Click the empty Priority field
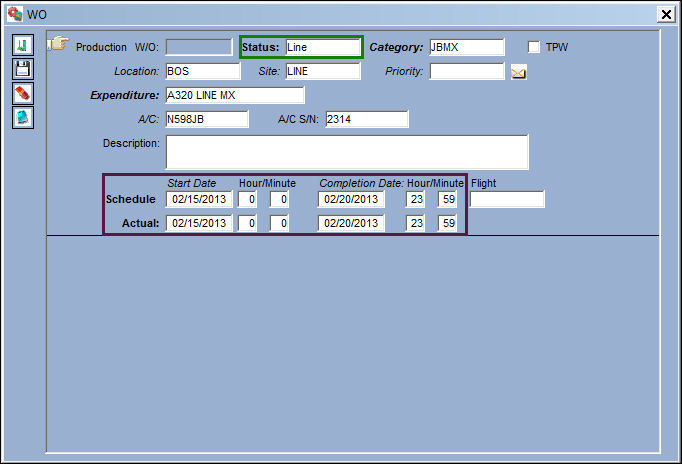 click(x=467, y=71)
